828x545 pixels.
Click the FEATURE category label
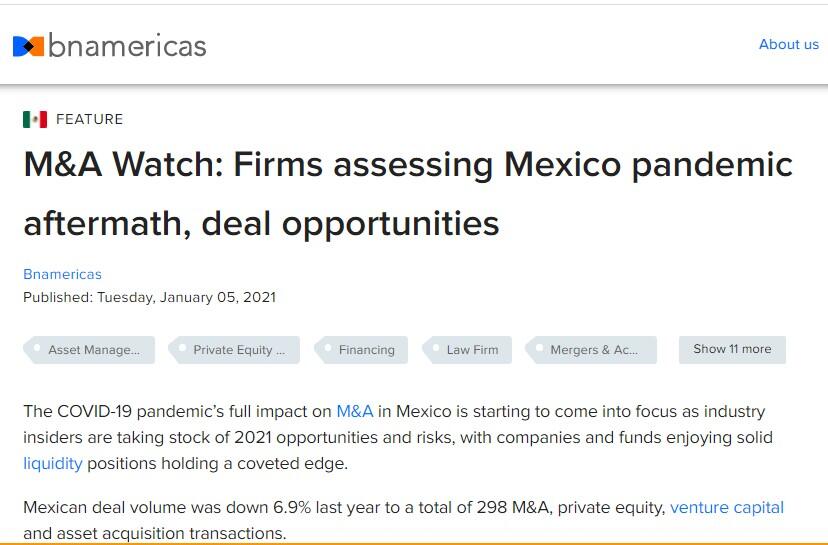[x=90, y=119]
